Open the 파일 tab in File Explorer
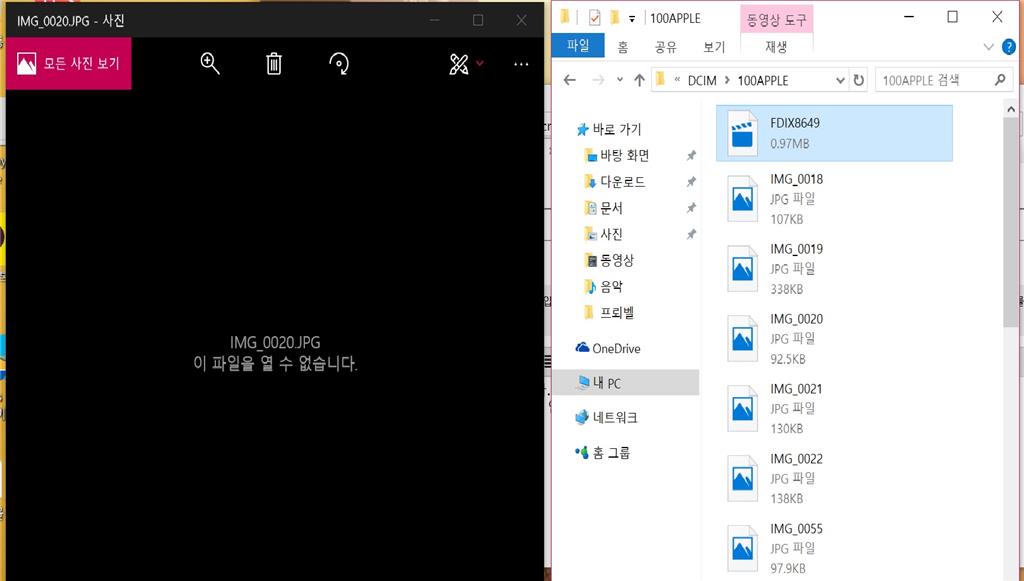This screenshot has width=1024, height=581. pyautogui.click(x=577, y=46)
